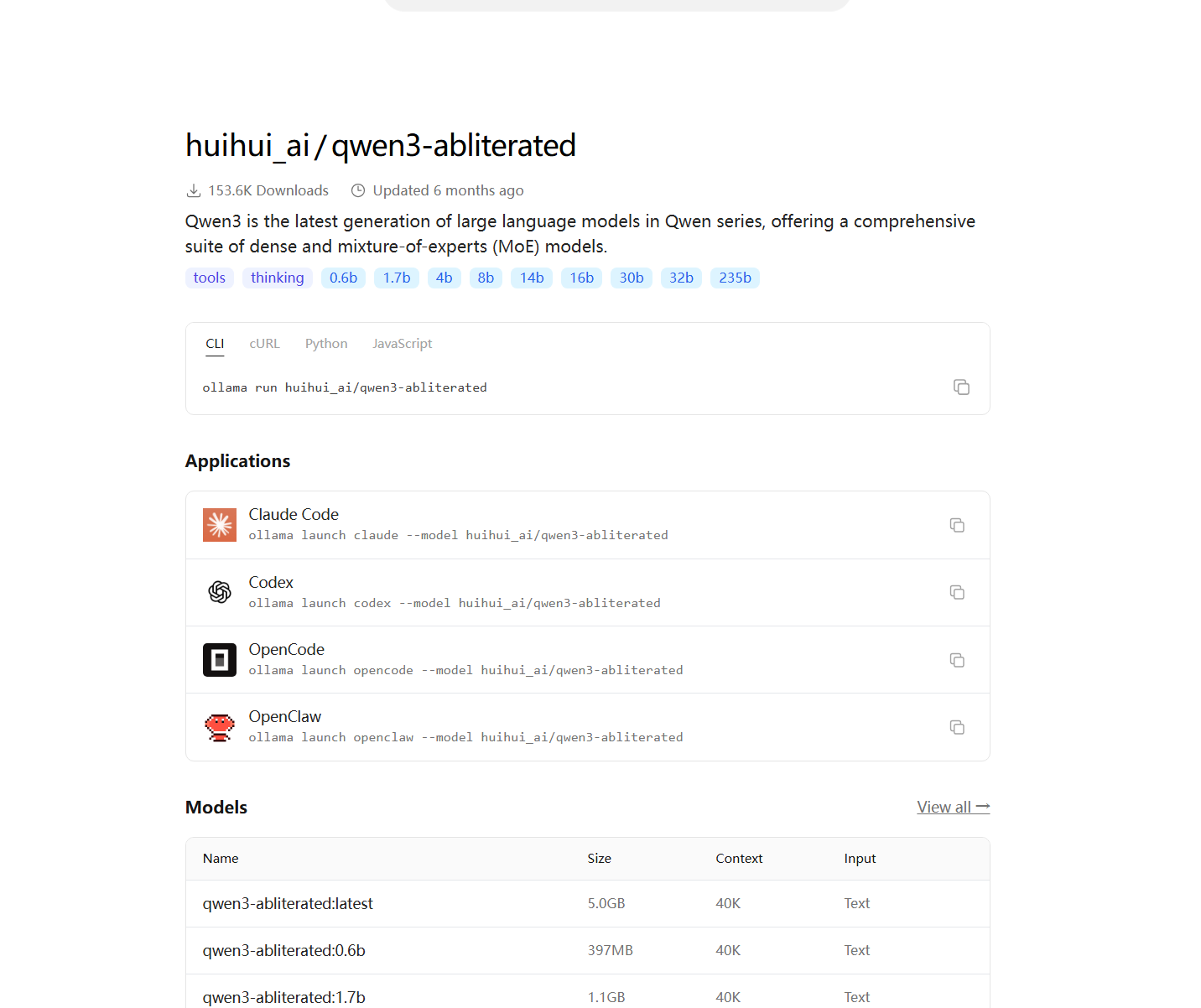Viewport: 1201px width, 1008px height.
Task: Open the qwen3-abliterated:latest model
Action: click(x=288, y=903)
